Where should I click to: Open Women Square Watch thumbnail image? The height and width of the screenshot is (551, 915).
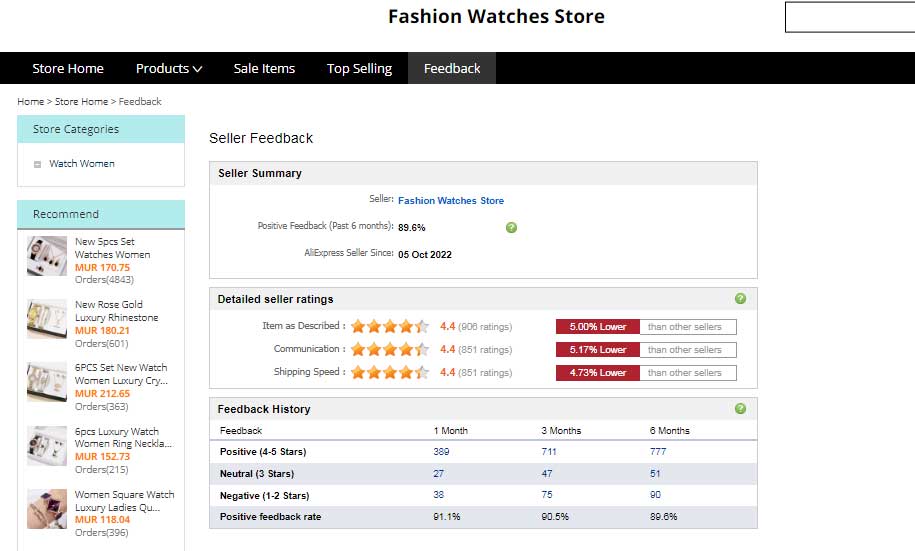(x=47, y=508)
